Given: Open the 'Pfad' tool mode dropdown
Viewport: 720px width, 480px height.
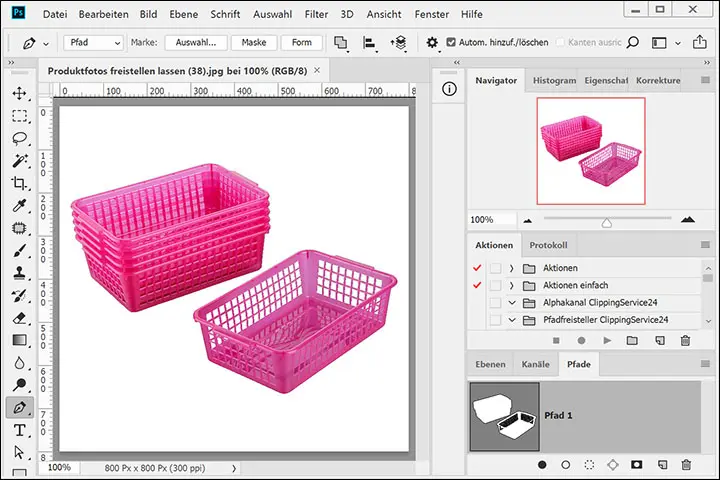Looking at the screenshot, I should [x=93, y=43].
